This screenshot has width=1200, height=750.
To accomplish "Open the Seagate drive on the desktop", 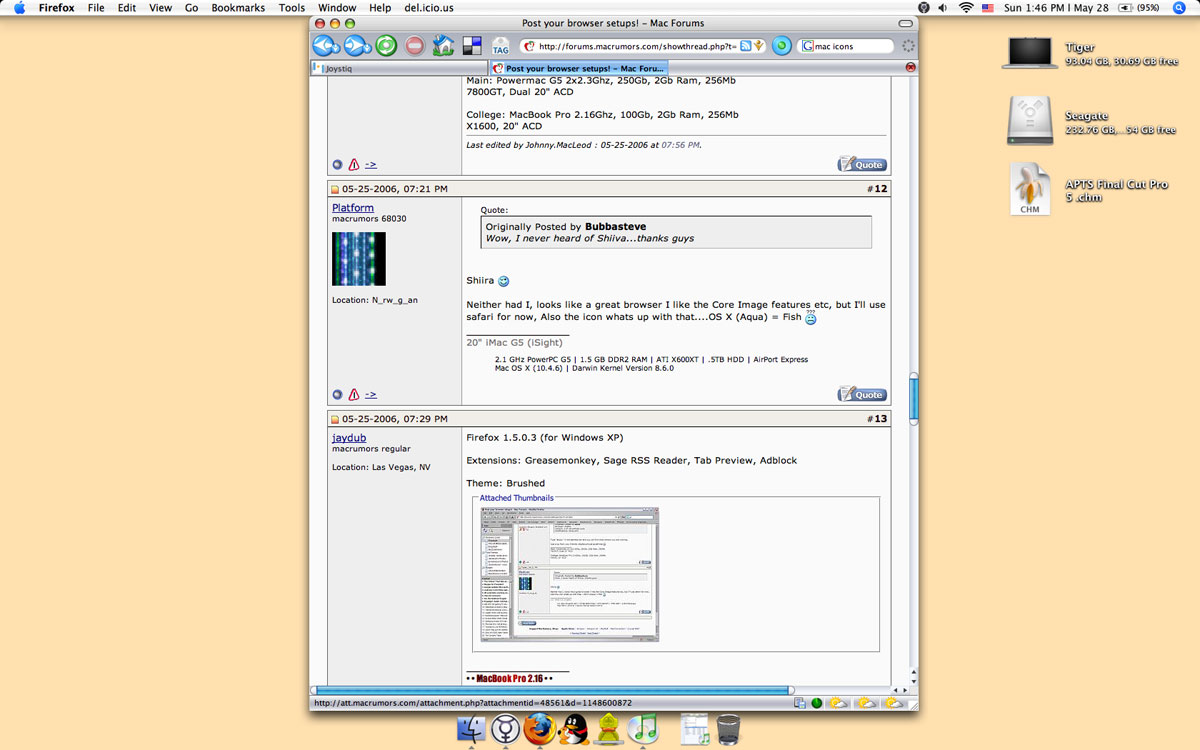I will [x=1030, y=121].
